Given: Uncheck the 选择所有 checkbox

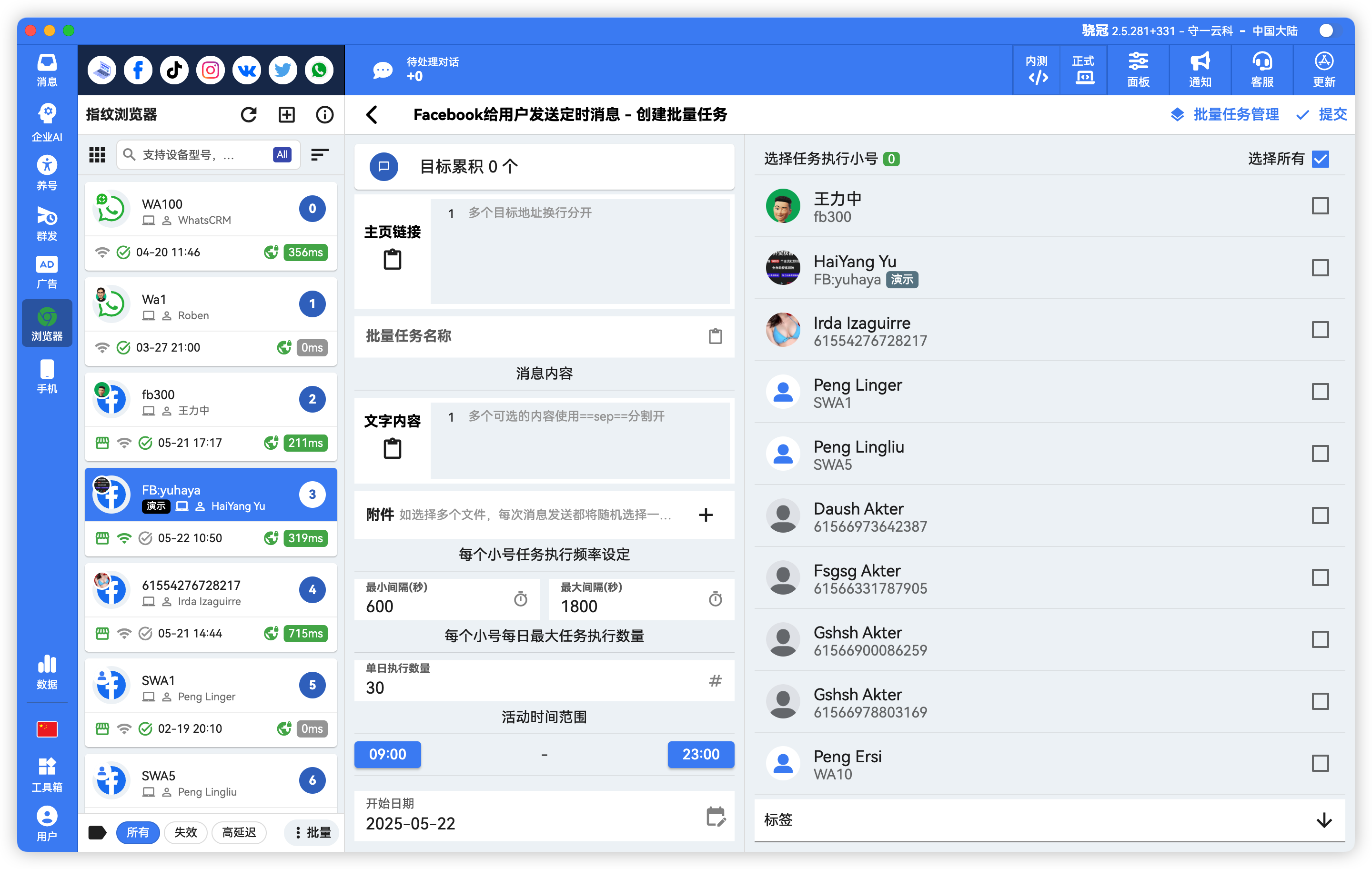Looking at the screenshot, I should coord(1321,159).
